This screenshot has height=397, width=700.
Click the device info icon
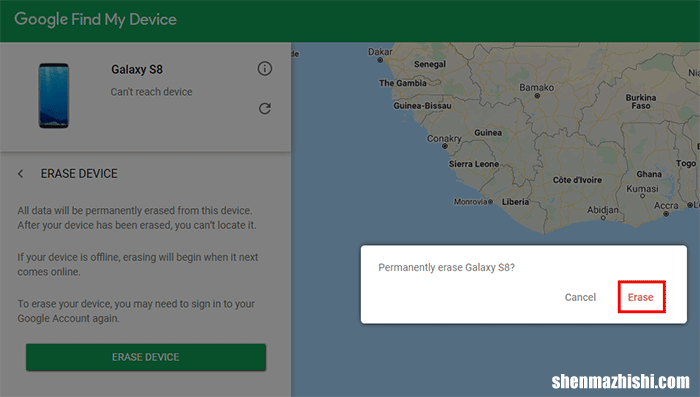point(265,69)
